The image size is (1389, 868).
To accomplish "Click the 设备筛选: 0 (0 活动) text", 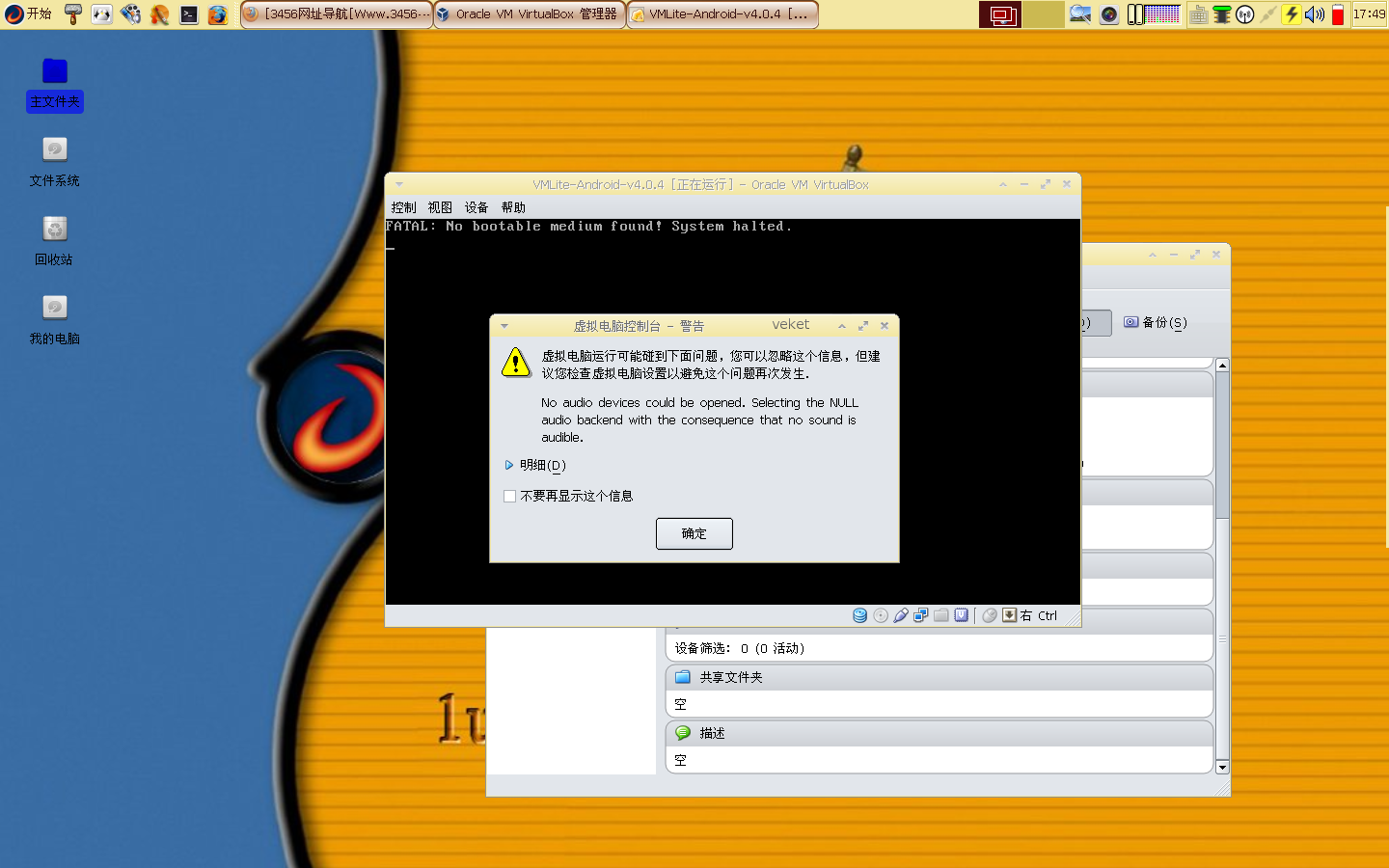I will click(x=740, y=648).
